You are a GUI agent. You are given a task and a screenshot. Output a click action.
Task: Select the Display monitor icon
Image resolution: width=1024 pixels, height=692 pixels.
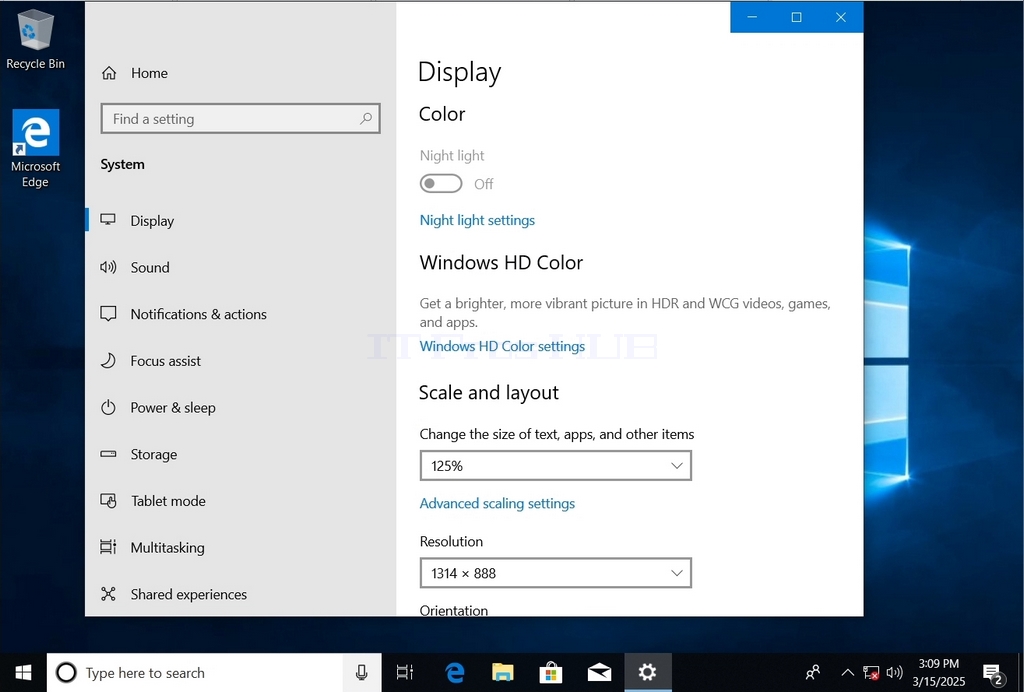[x=108, y=220]
